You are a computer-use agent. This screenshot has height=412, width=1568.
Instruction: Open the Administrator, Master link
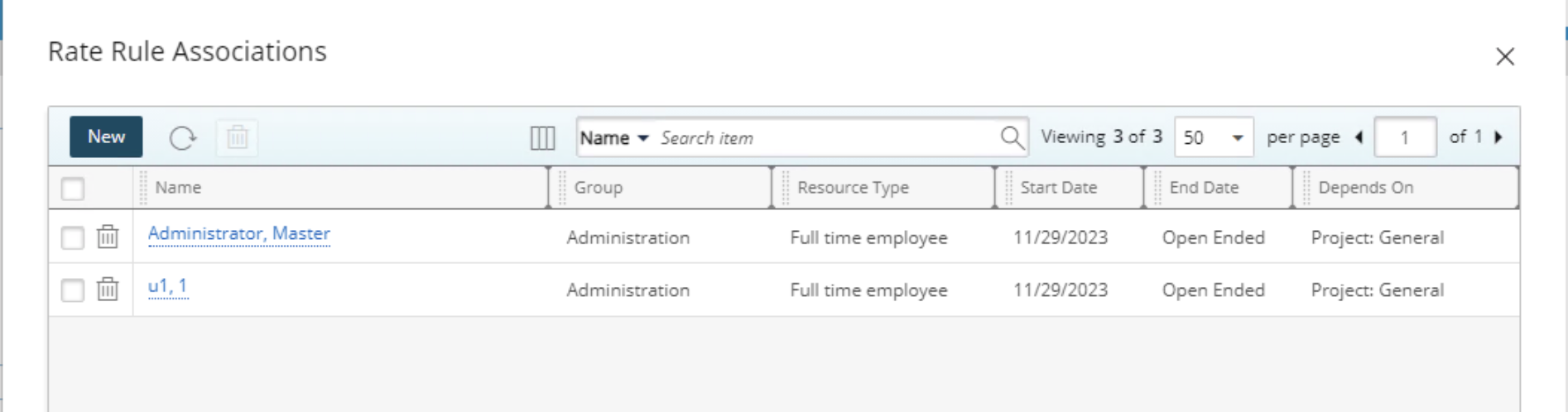tap(238, 234)
